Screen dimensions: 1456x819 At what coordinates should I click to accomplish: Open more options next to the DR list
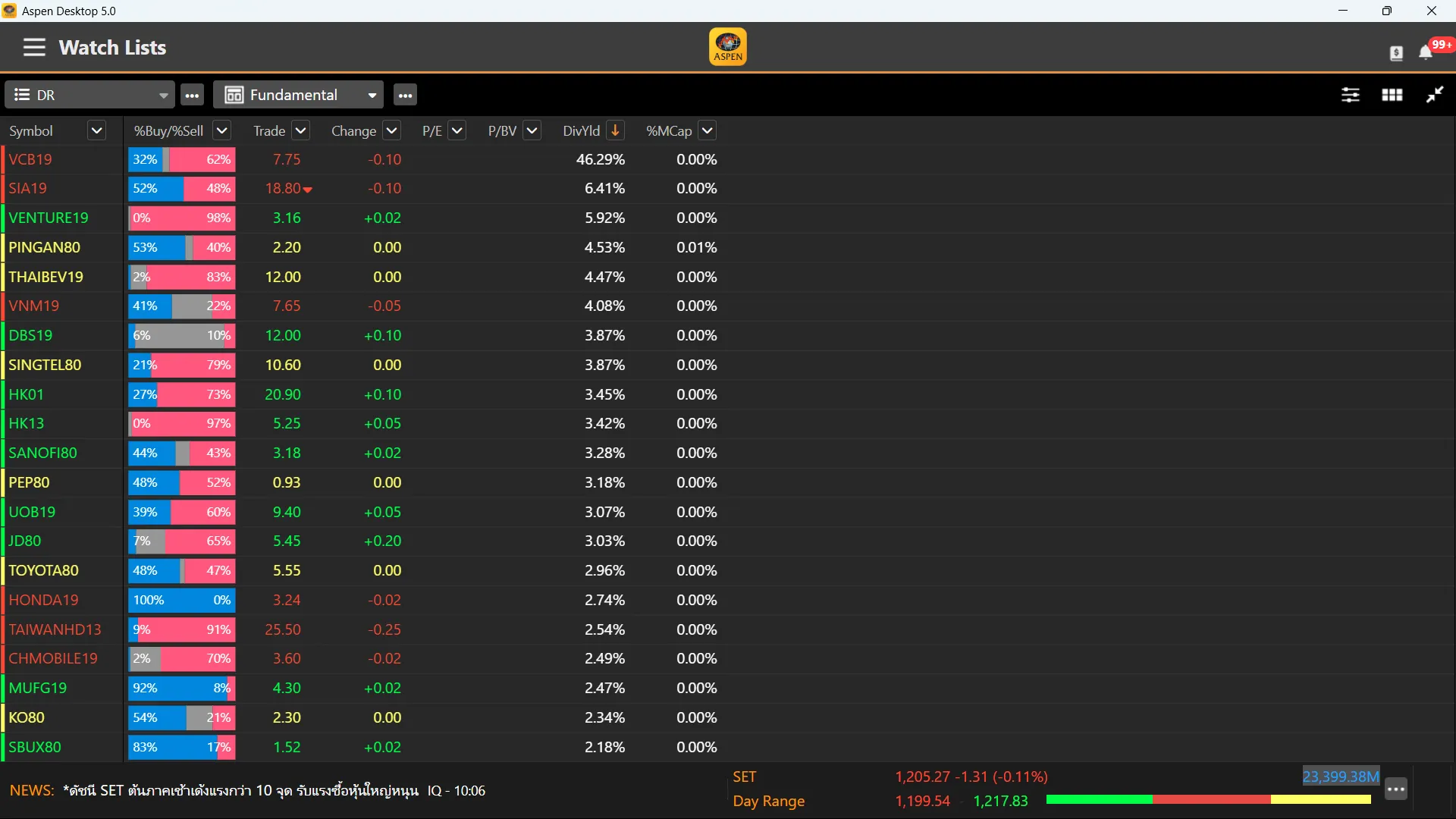pos(192,95)
